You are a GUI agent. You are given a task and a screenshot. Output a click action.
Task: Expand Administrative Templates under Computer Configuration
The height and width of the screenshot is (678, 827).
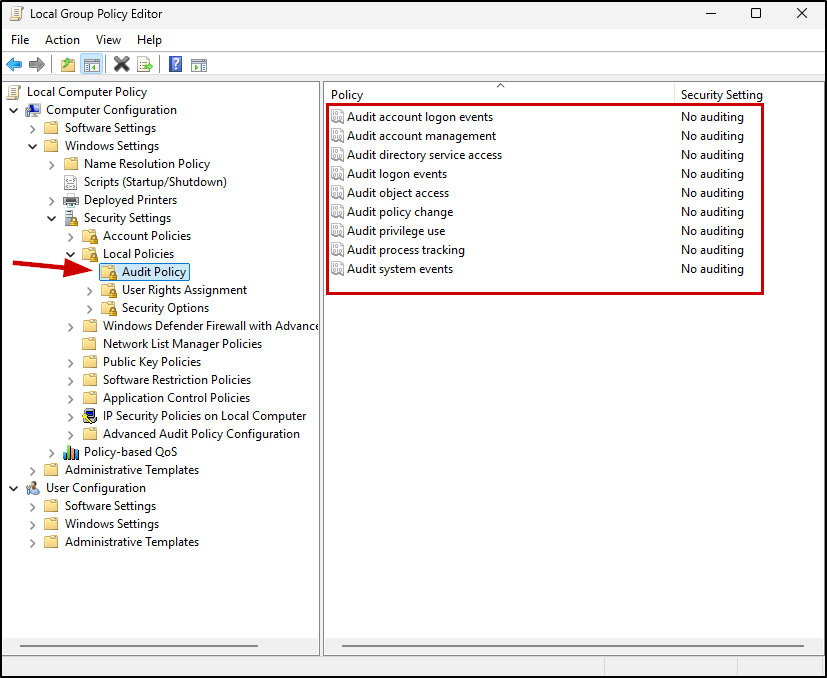tap(32, 470)
